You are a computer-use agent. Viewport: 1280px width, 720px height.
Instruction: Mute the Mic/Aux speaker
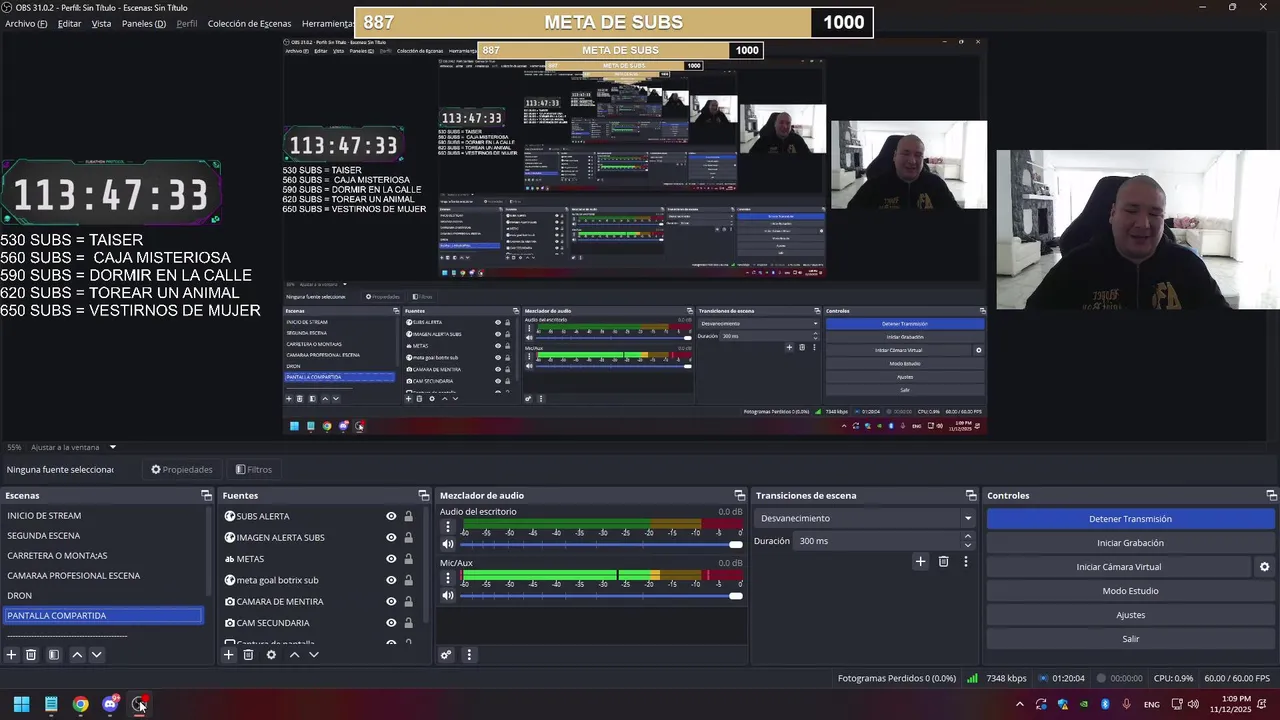tap(448, 595)
